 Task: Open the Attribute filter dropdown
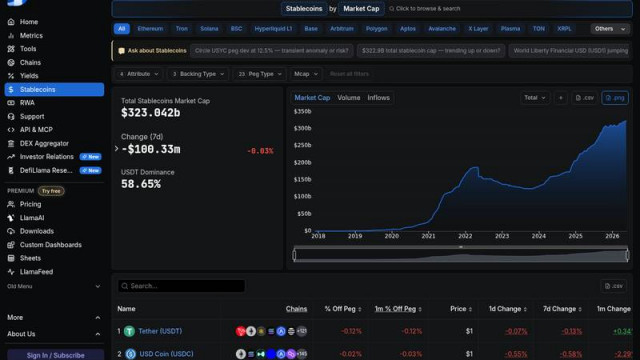138,74
